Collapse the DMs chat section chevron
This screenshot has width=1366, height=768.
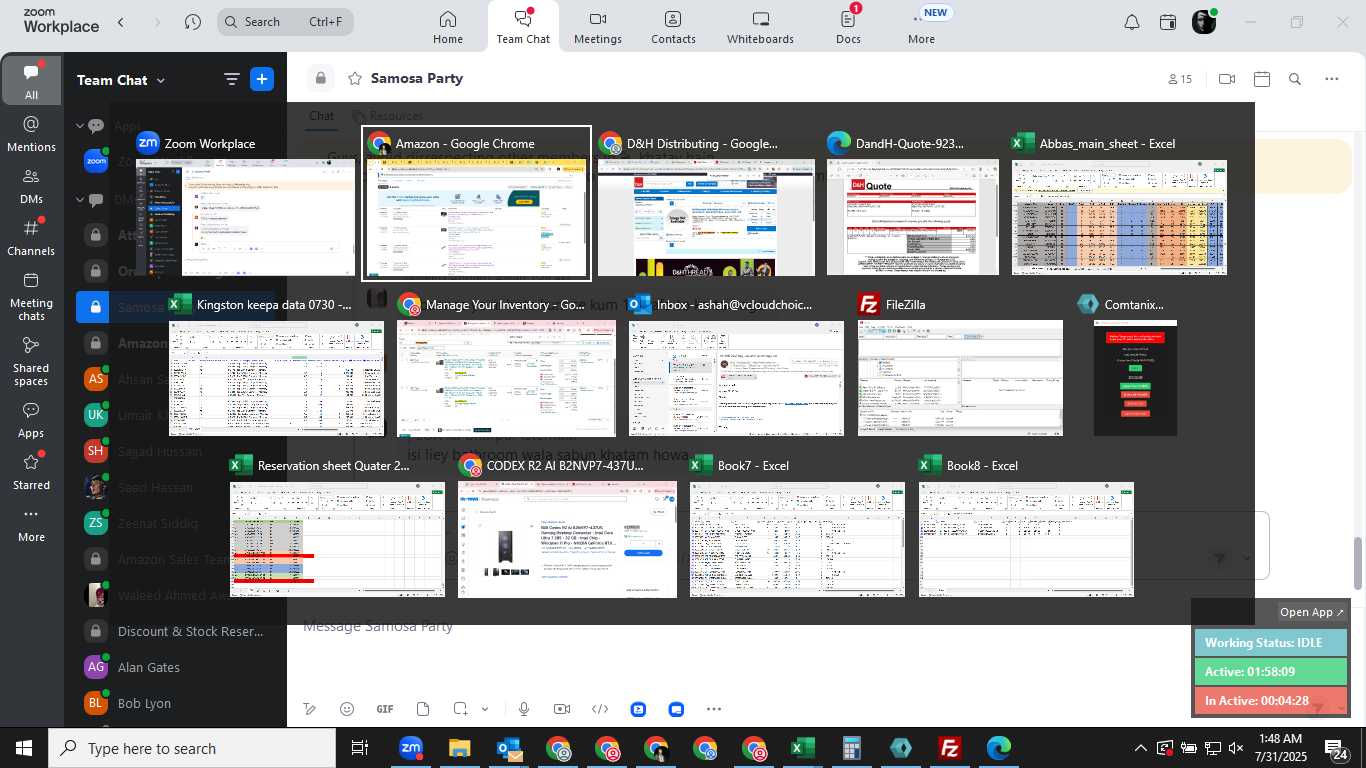coord(80,199)
